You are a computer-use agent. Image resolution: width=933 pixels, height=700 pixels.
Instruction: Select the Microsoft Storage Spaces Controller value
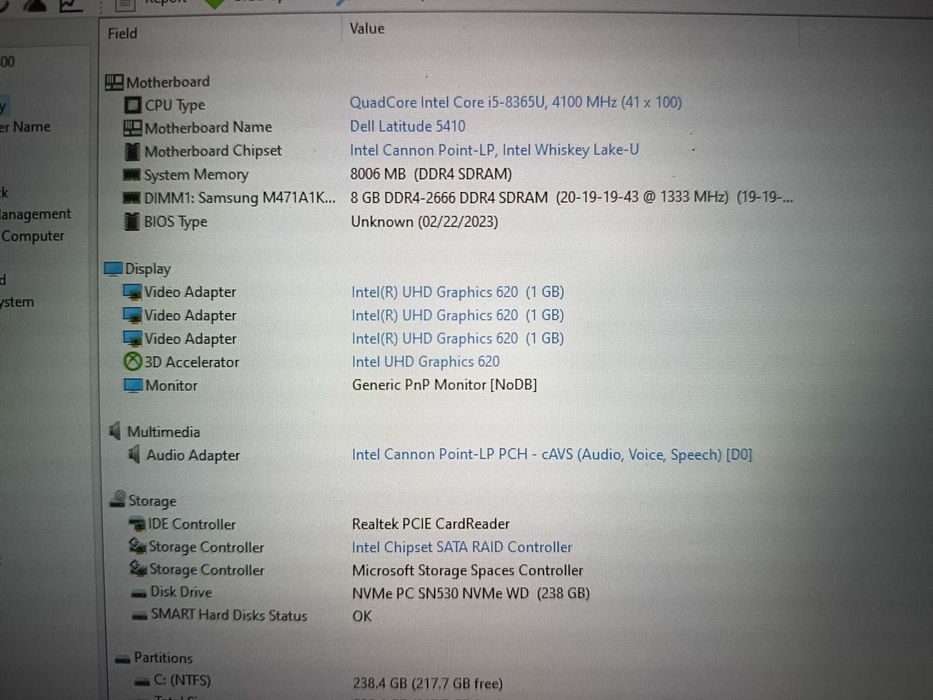[468, 570]
